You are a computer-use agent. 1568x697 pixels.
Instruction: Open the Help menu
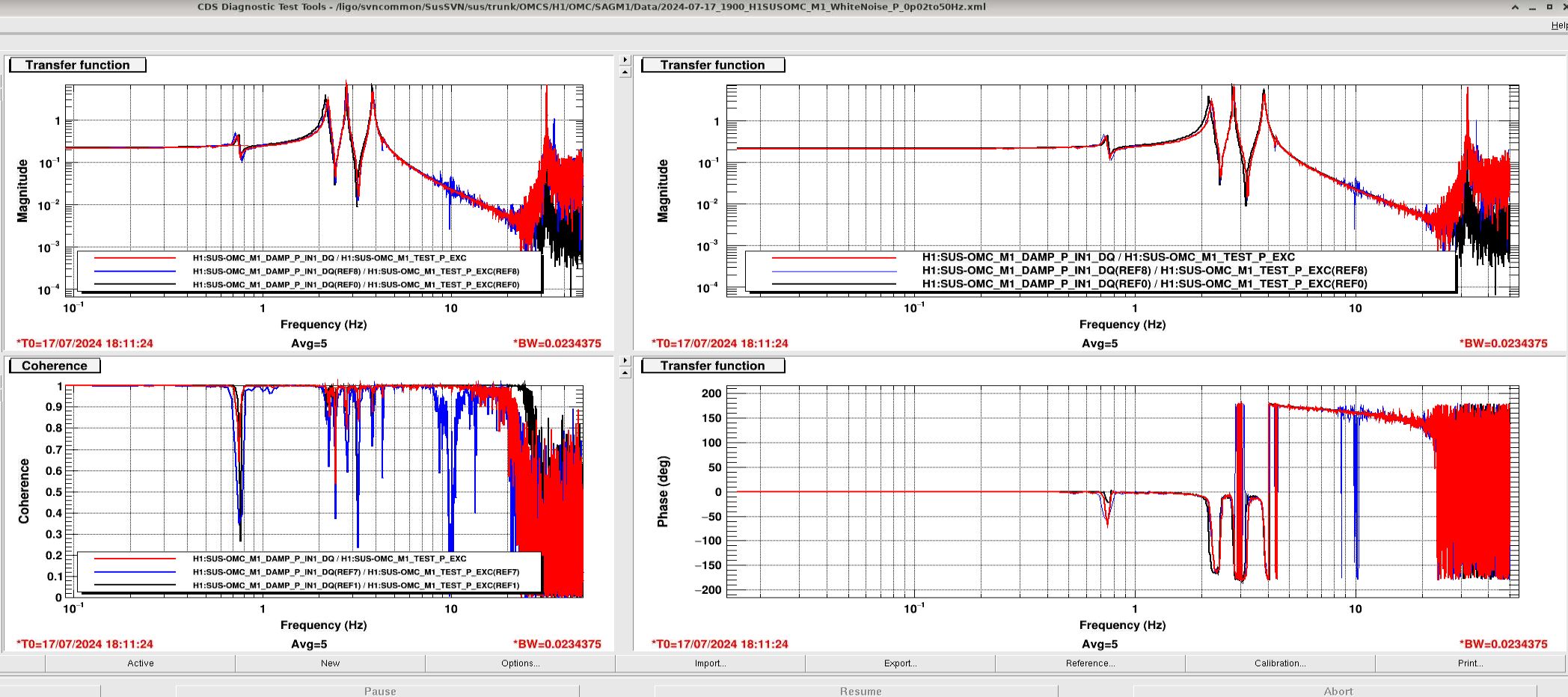1560,25
